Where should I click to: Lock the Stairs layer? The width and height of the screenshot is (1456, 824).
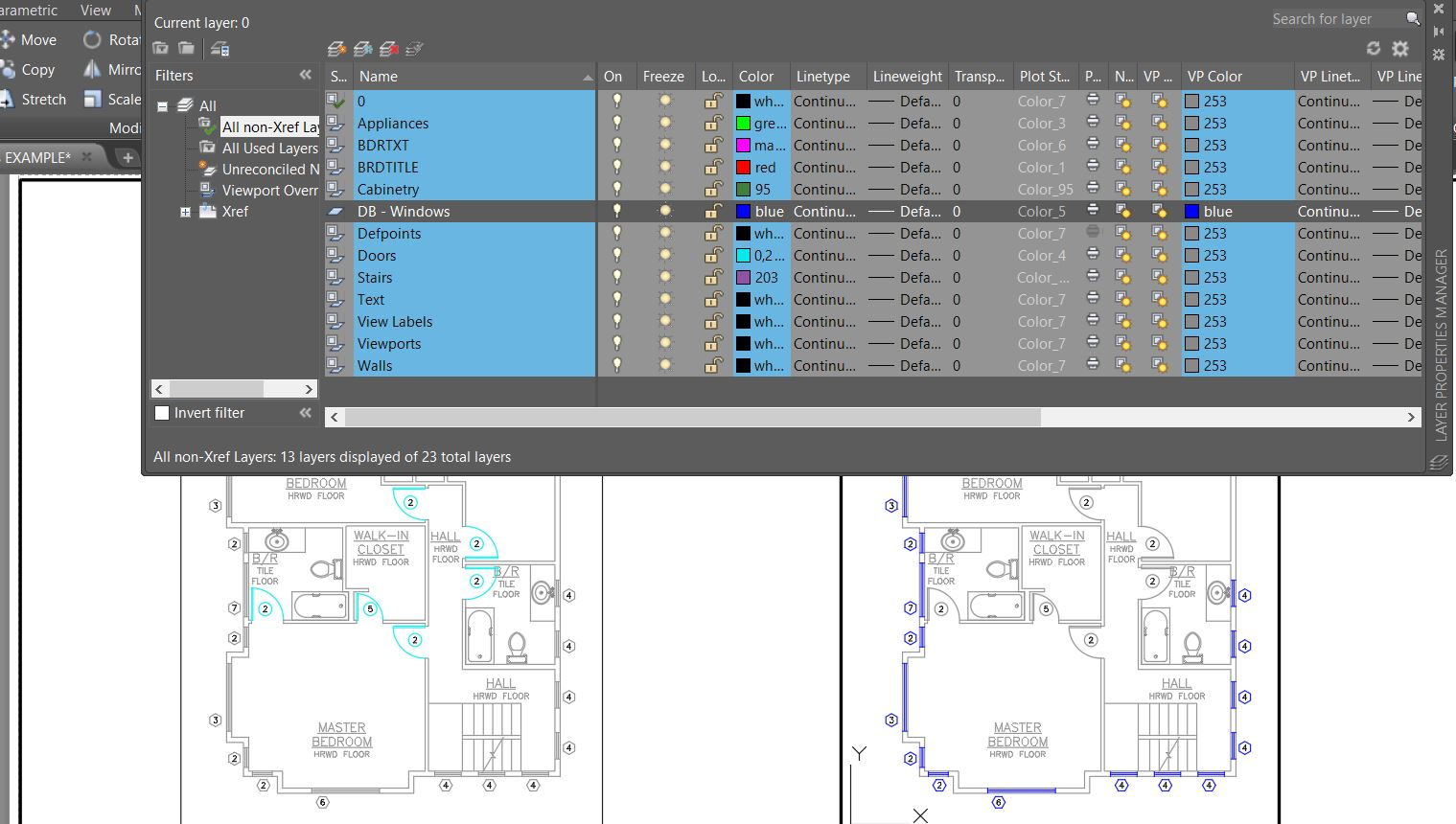click(712, 278)
